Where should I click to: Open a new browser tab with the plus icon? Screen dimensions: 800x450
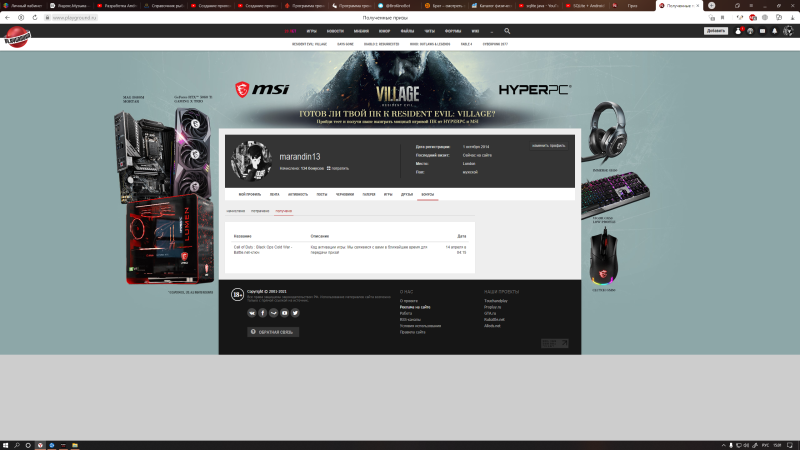tap(712, 6)
